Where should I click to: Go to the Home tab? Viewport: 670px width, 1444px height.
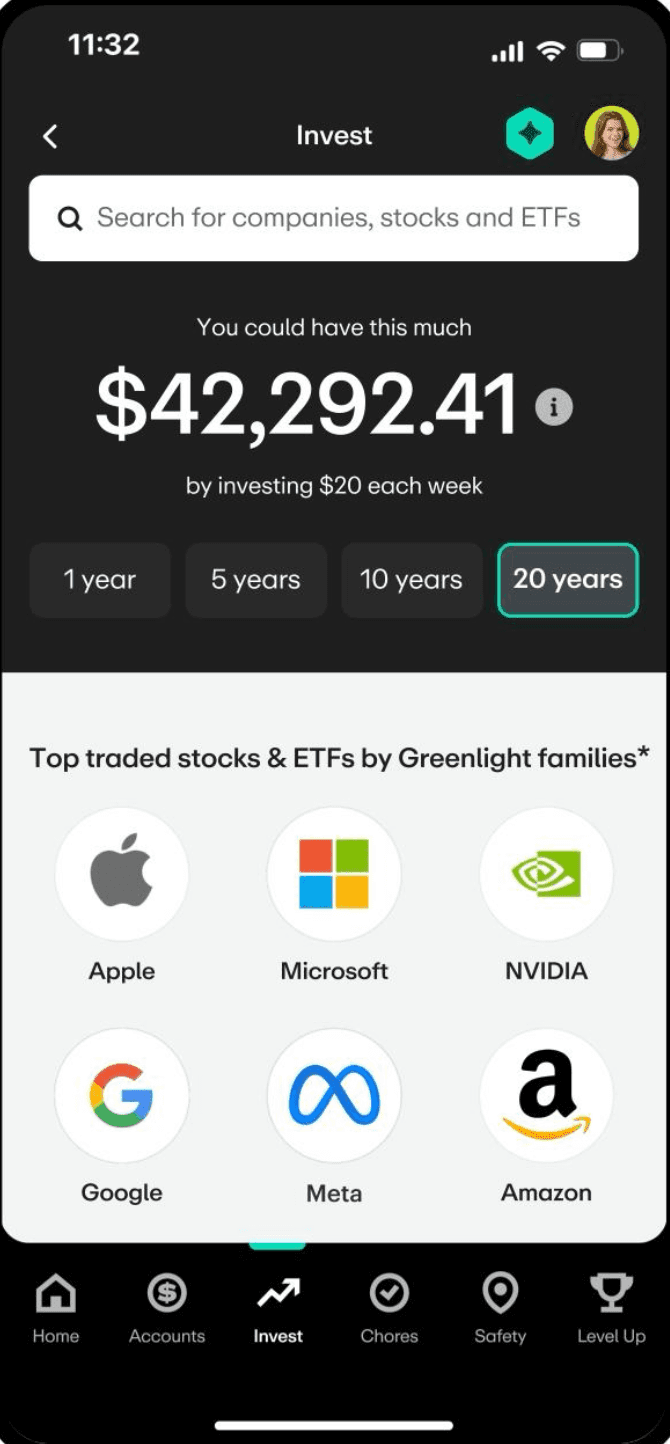(56, 1307)
